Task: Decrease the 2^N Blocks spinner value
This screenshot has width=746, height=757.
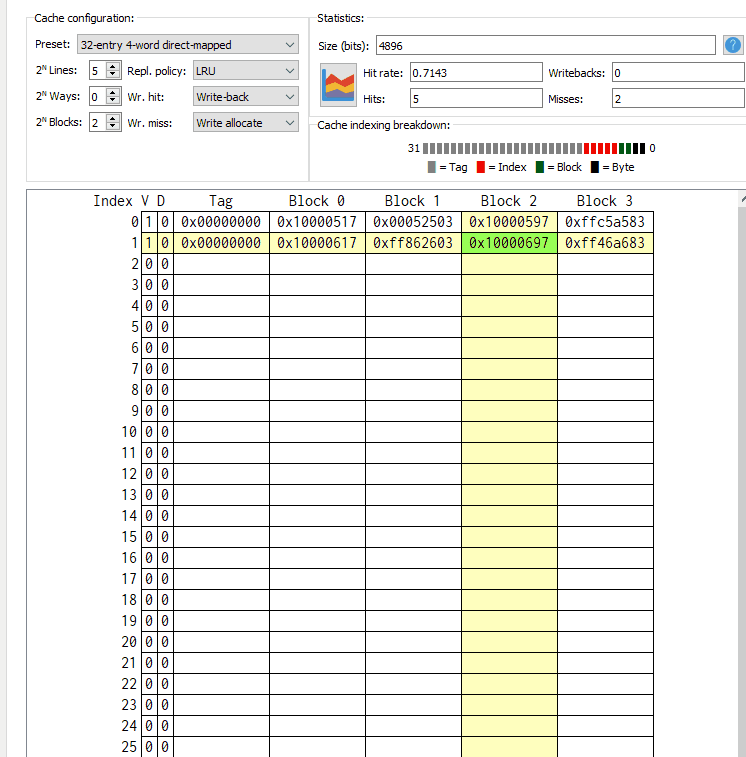Action: coord(113,126)
